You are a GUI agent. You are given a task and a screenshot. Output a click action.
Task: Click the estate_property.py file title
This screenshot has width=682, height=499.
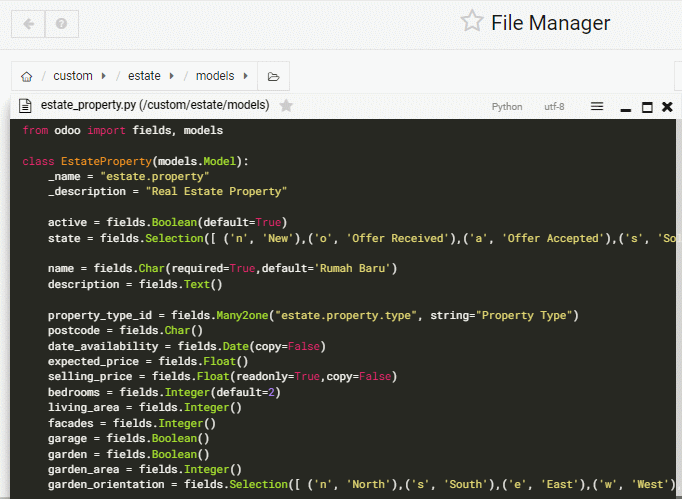(155, 105)
